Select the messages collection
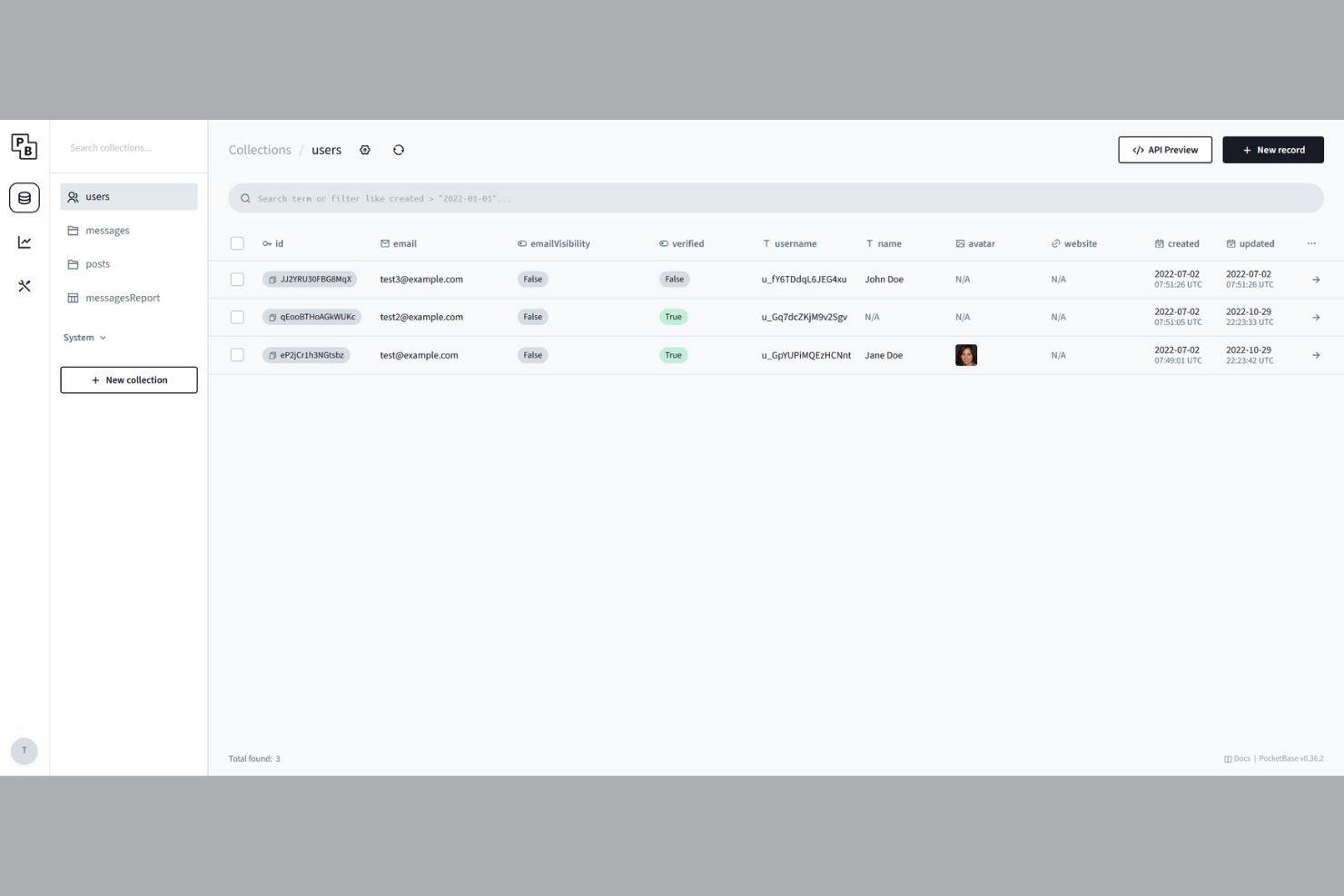The width and height of the screenshot is (1344, 896). (x=107, y=230)
